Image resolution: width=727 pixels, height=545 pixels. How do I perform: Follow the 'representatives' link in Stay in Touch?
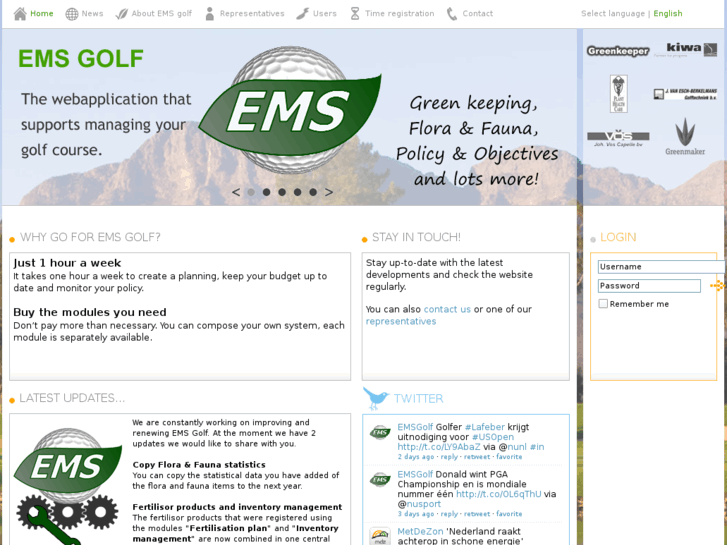pos(401,321)
